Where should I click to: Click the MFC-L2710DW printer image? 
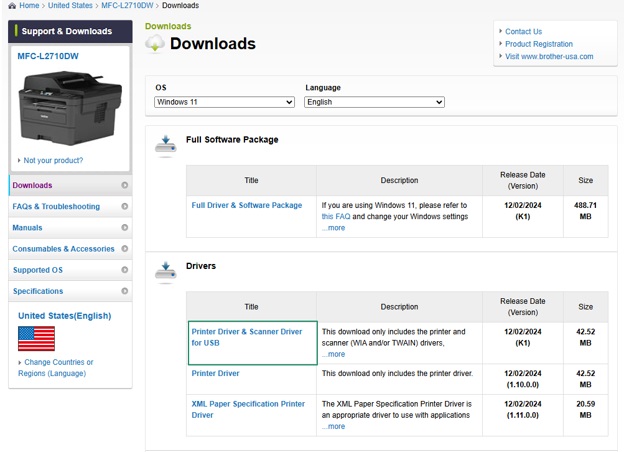(70, 107)
